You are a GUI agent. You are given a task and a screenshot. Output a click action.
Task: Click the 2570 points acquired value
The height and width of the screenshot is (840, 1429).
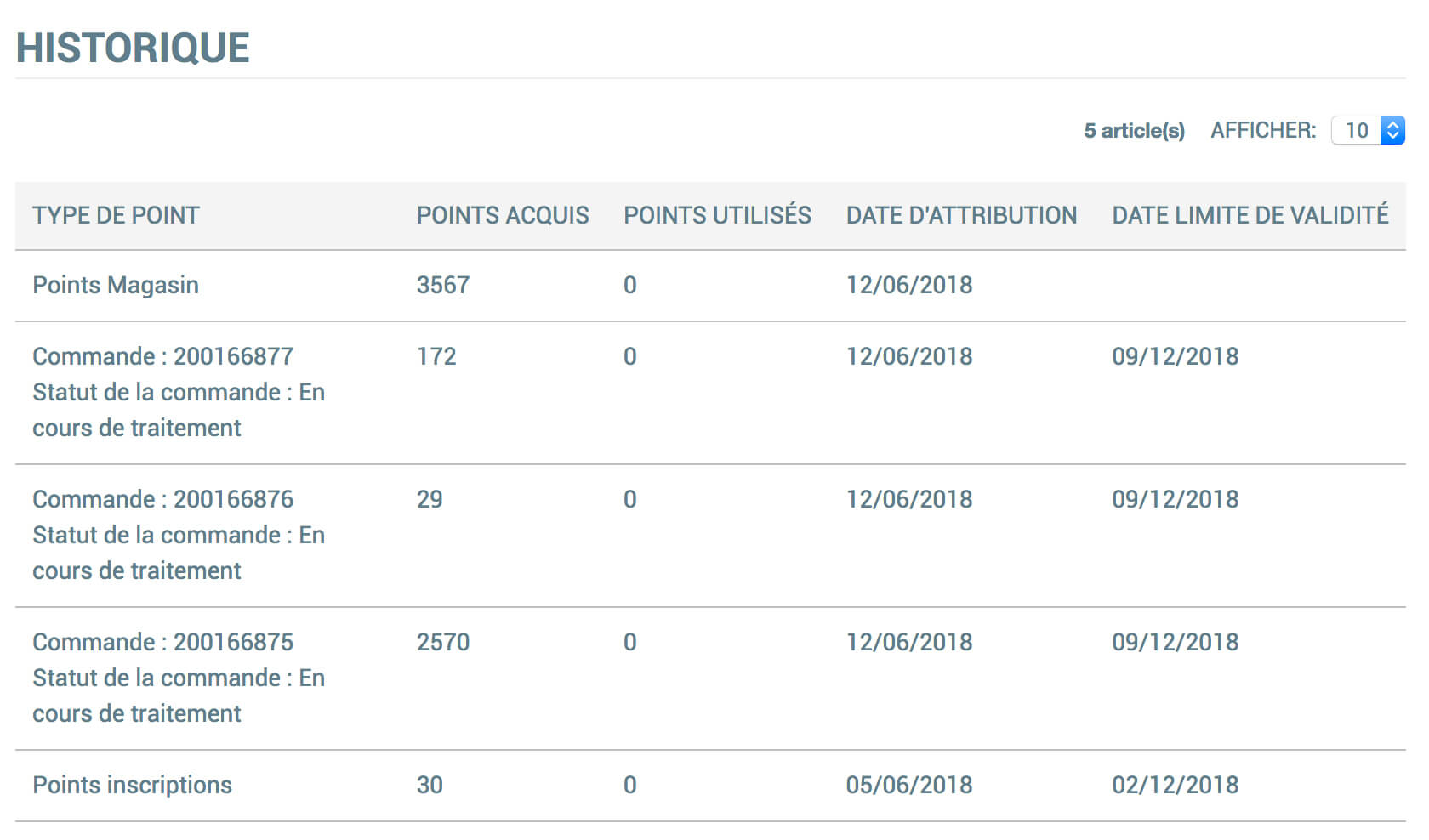click(442, 642)
